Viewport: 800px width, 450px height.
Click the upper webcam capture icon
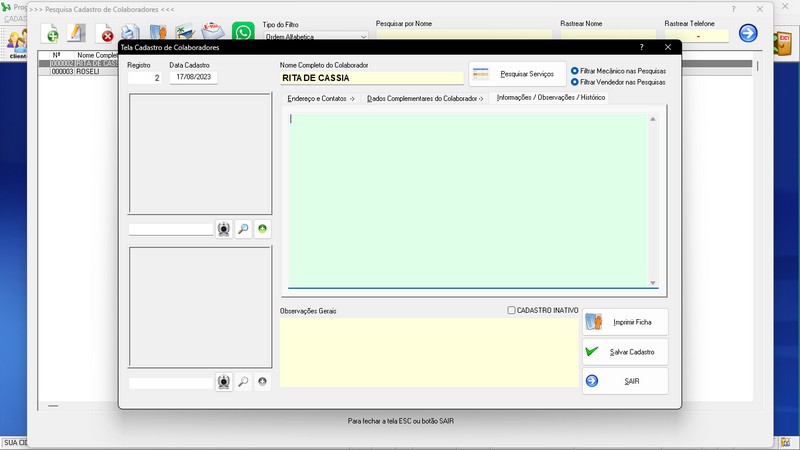[223, 229]
